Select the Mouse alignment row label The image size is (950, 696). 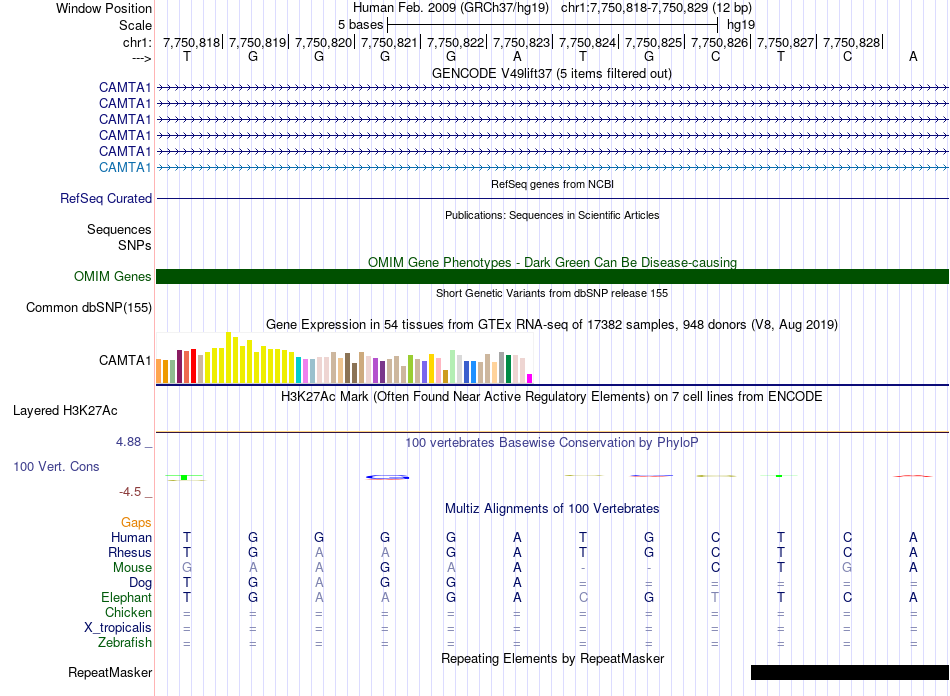(132, 568)
